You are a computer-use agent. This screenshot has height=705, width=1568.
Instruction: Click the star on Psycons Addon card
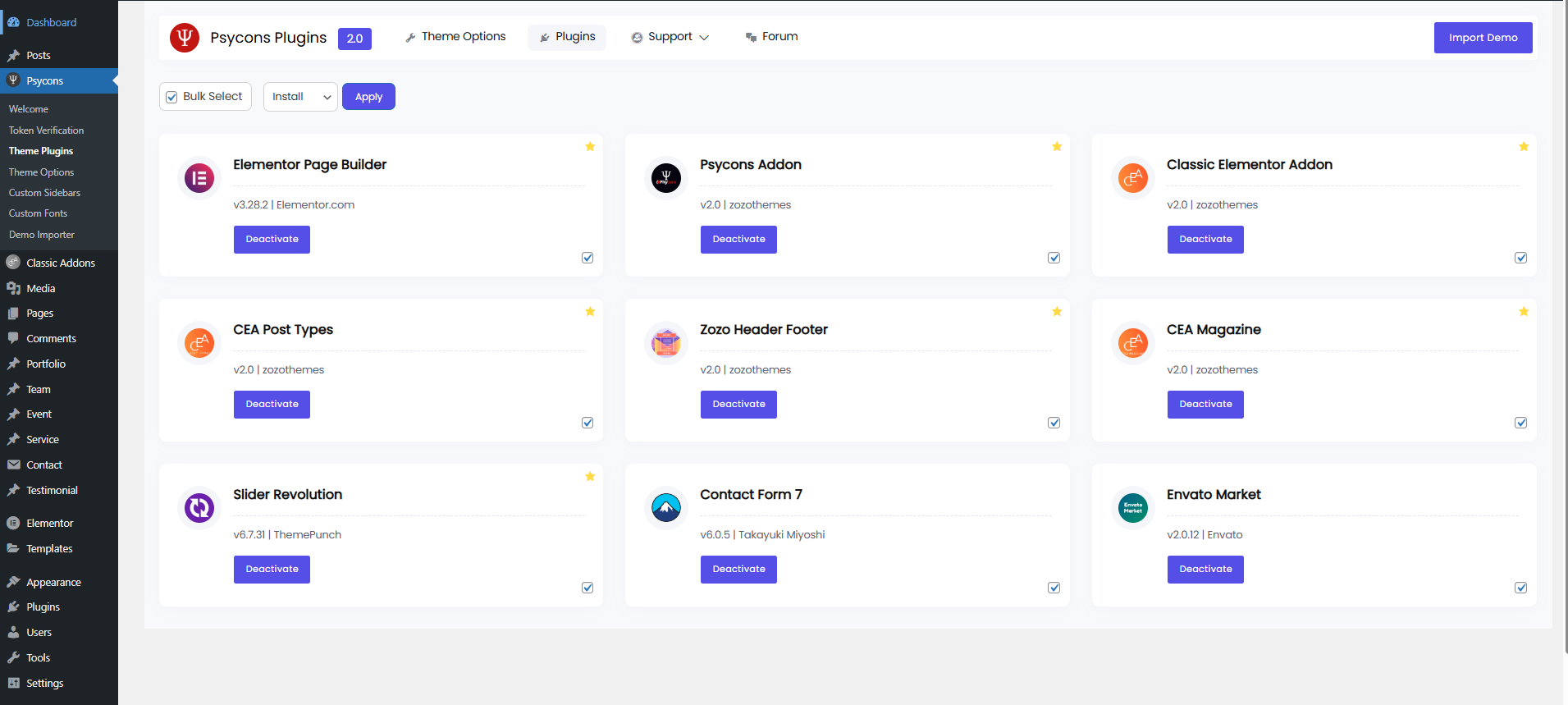coord(1057,147)
